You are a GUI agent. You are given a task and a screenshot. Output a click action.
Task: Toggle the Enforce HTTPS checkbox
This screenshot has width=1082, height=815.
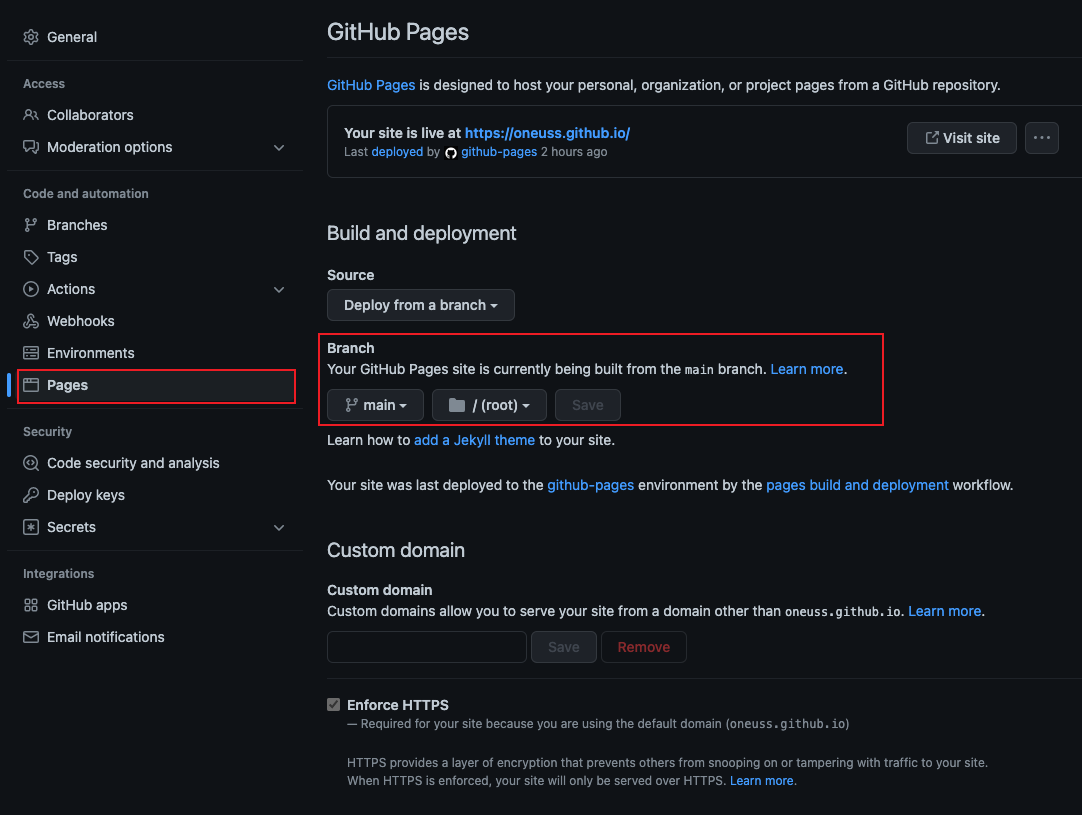(x=333, y=705)
